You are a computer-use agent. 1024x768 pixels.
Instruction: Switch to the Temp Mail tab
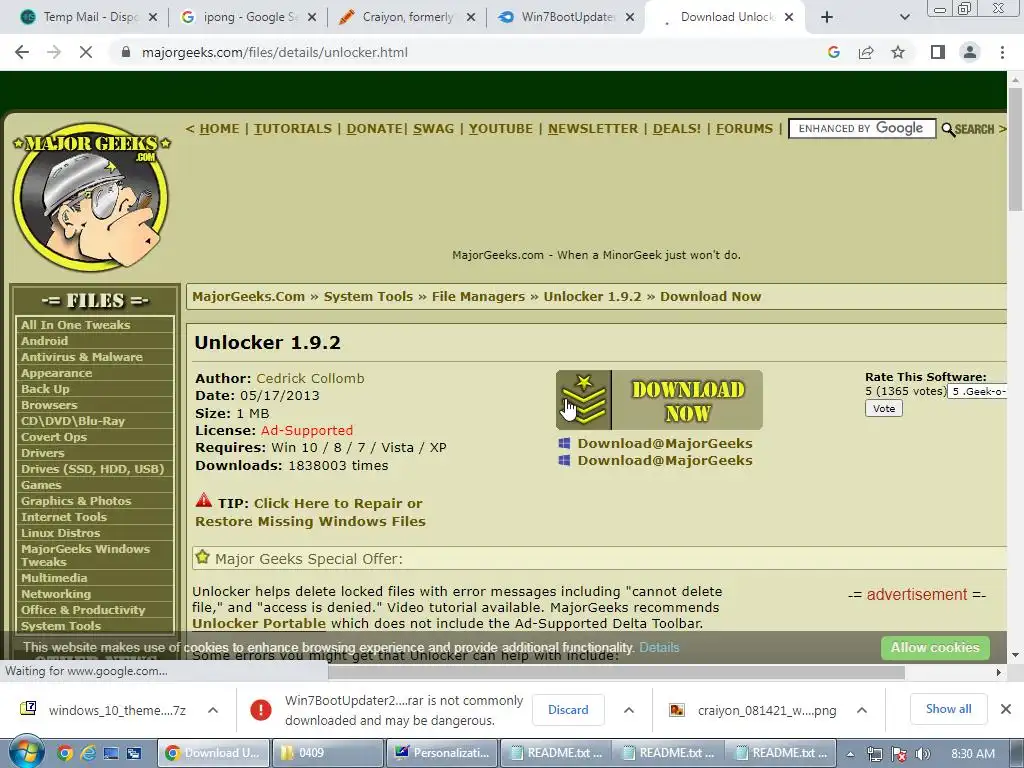click(89, 17)
